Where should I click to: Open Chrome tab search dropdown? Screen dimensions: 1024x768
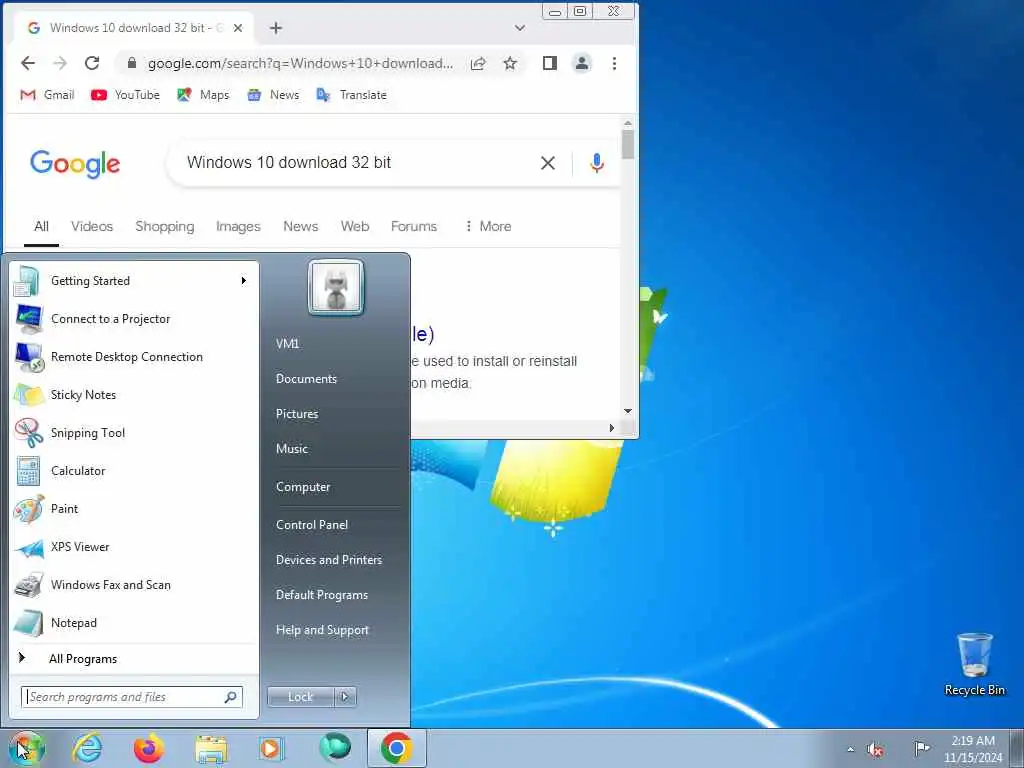click(520, 28)
